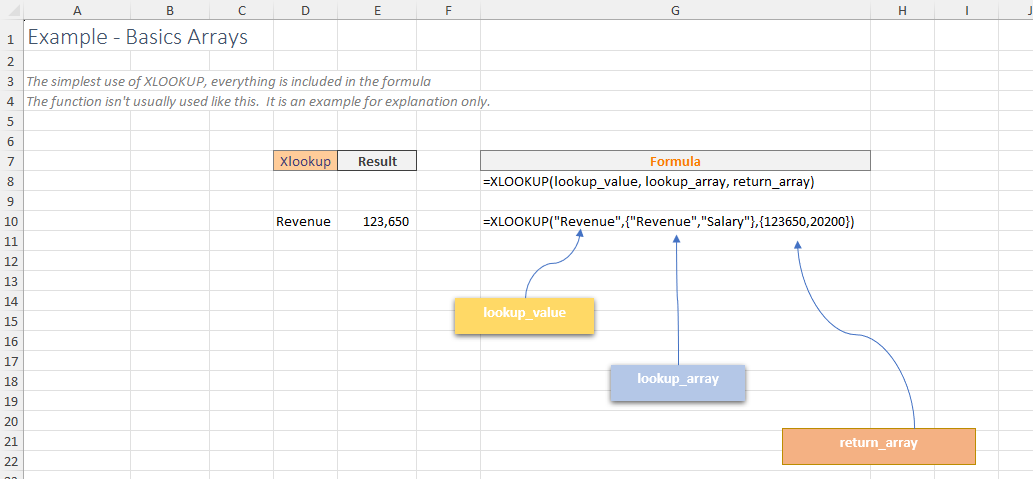Screen dimensions: 1033x479
Task: Select column G header
Action: tap(675, 10)
